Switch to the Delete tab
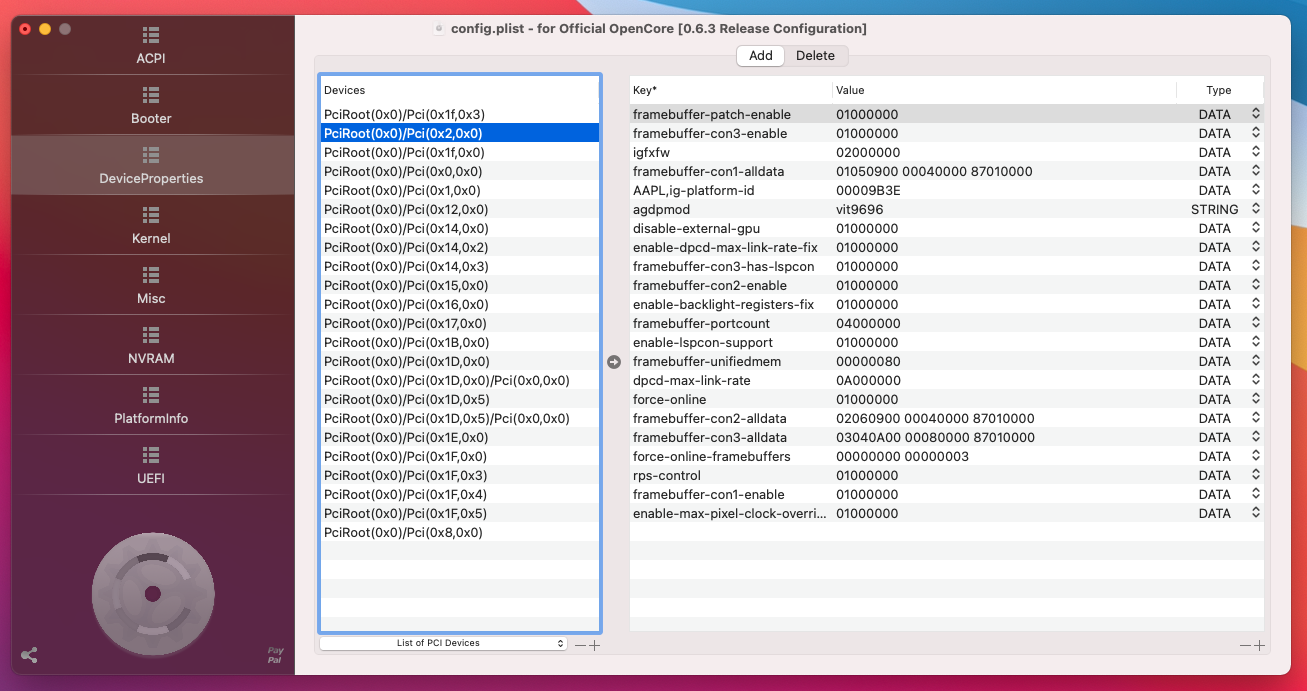 pos(815,56)
